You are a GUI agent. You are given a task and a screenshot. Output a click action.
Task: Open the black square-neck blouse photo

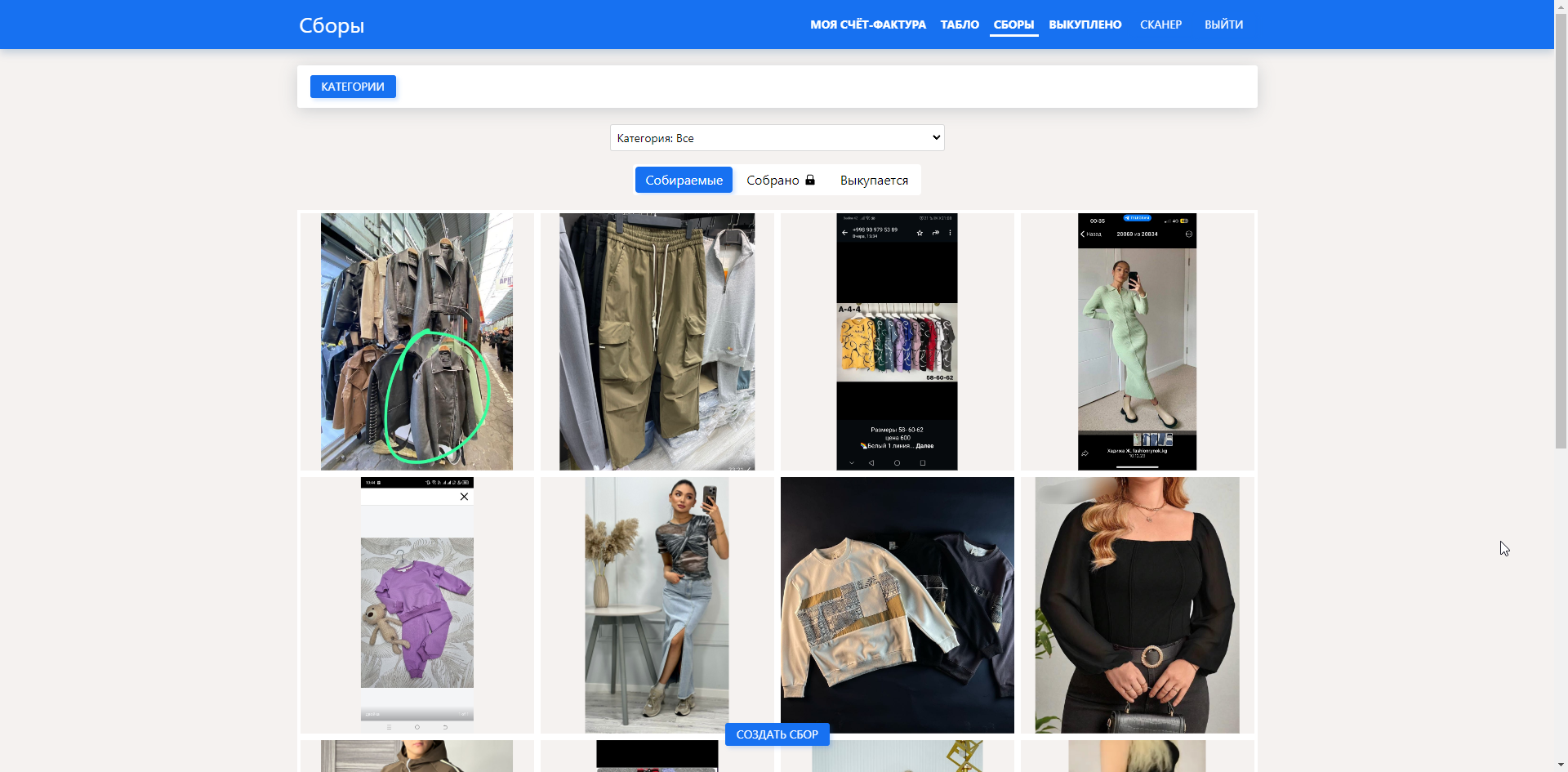pos(1138,605)
